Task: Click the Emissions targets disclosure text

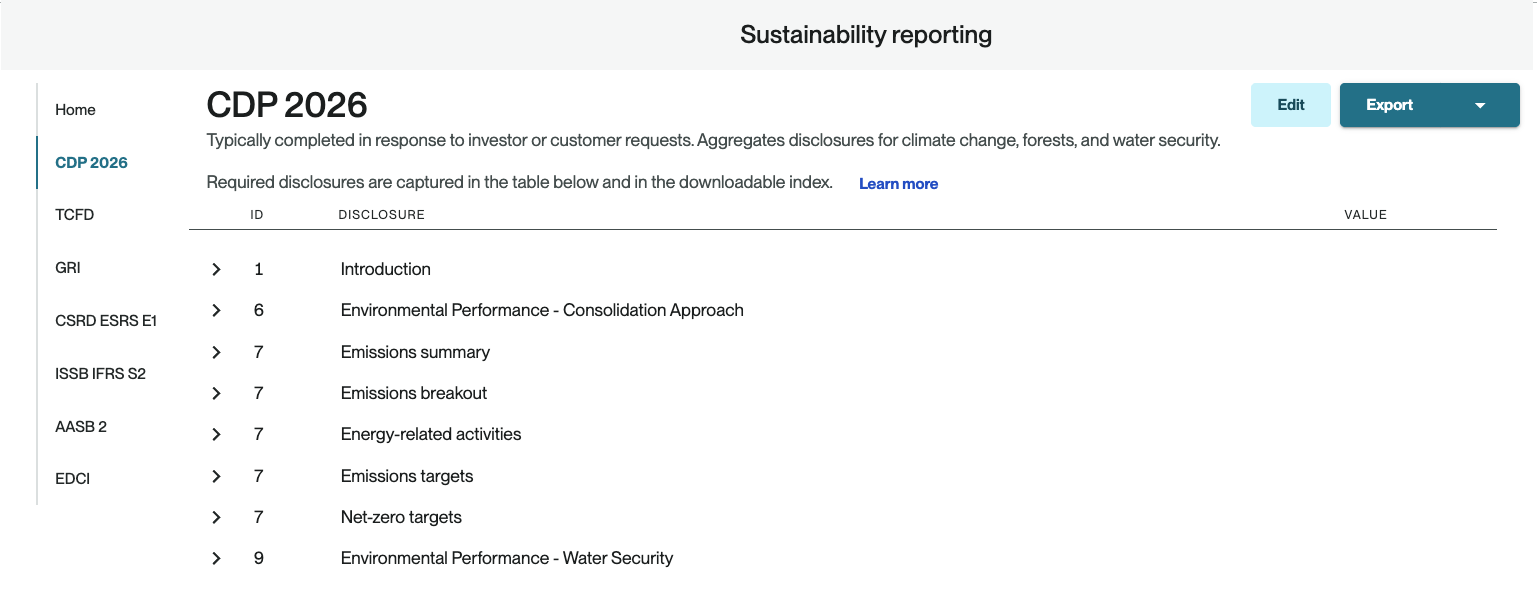Action: pos(407,476)
